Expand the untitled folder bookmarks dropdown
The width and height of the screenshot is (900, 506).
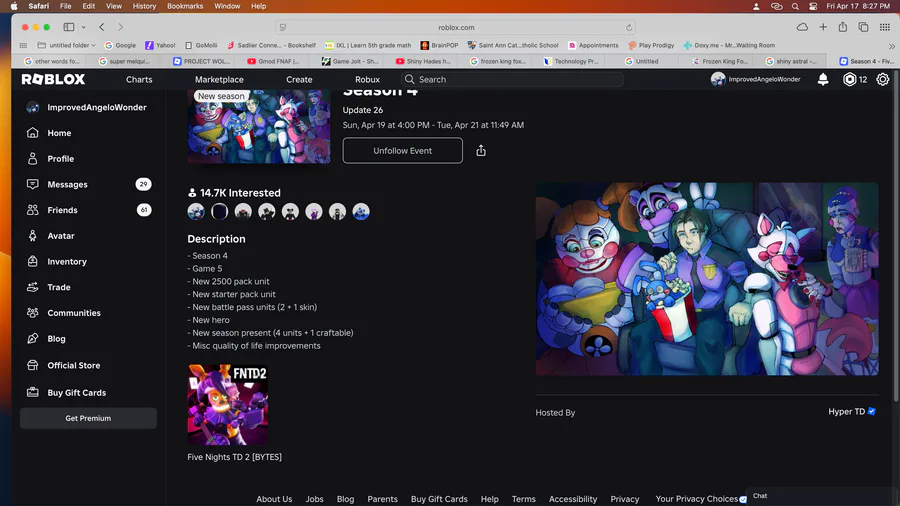(x=66, y=45)
